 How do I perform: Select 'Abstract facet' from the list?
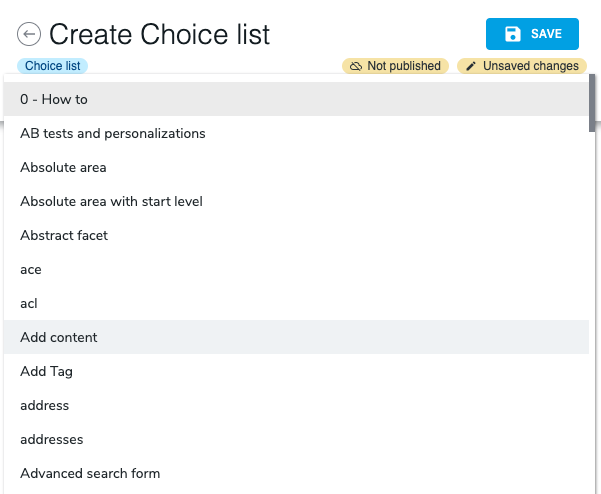click(x=296, y=235)
